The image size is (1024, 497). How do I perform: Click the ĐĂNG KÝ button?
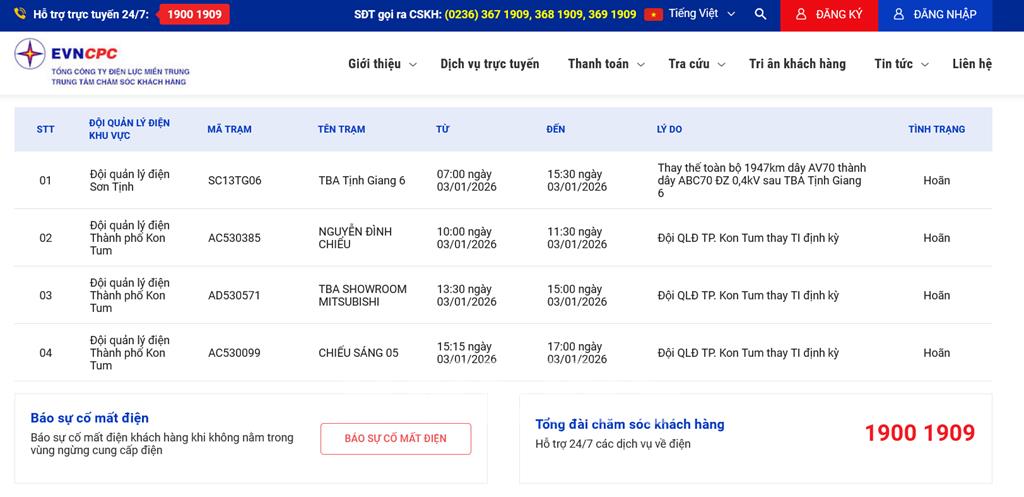click(829, 15)
